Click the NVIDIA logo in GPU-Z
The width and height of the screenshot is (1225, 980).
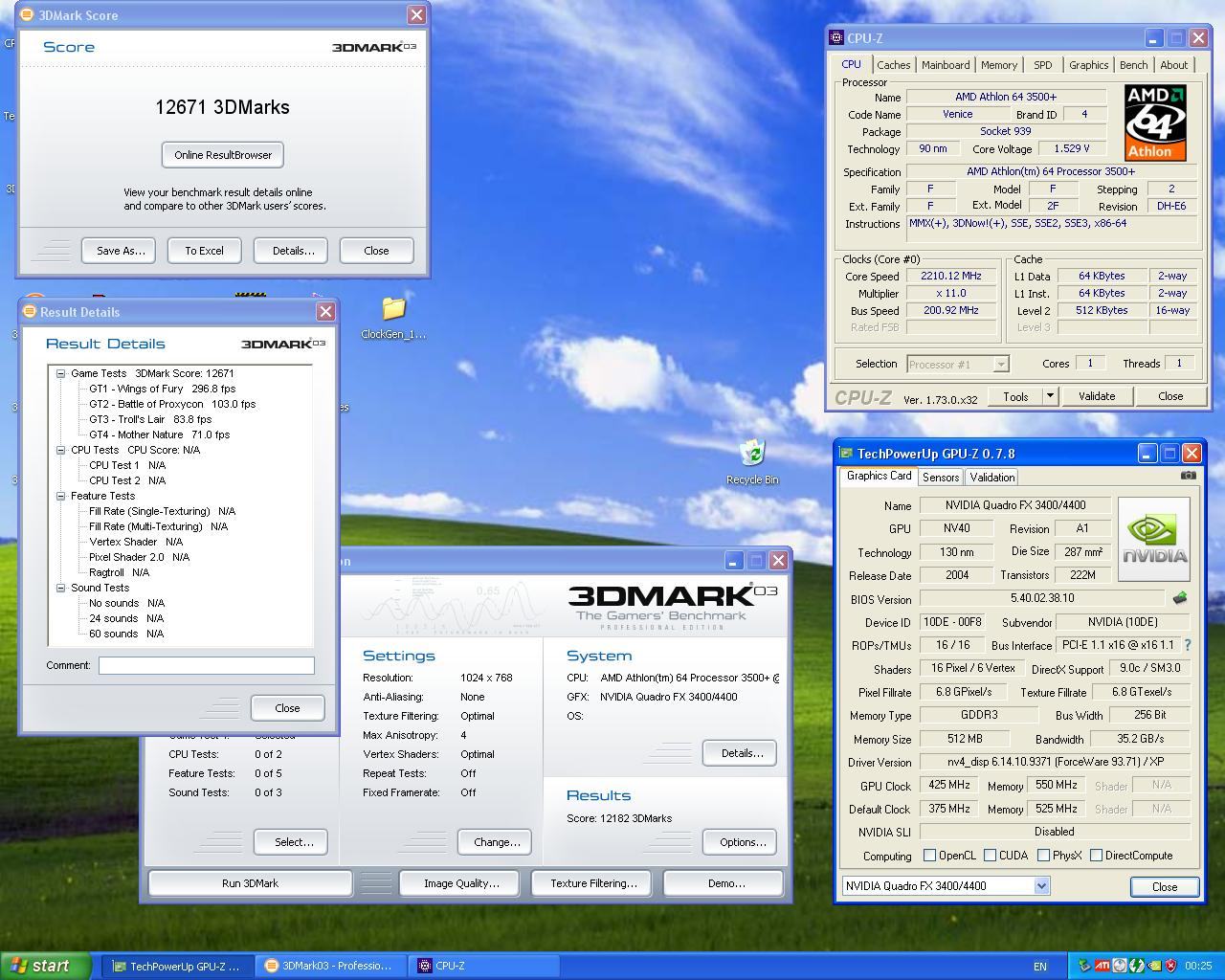coord(1154,539)
